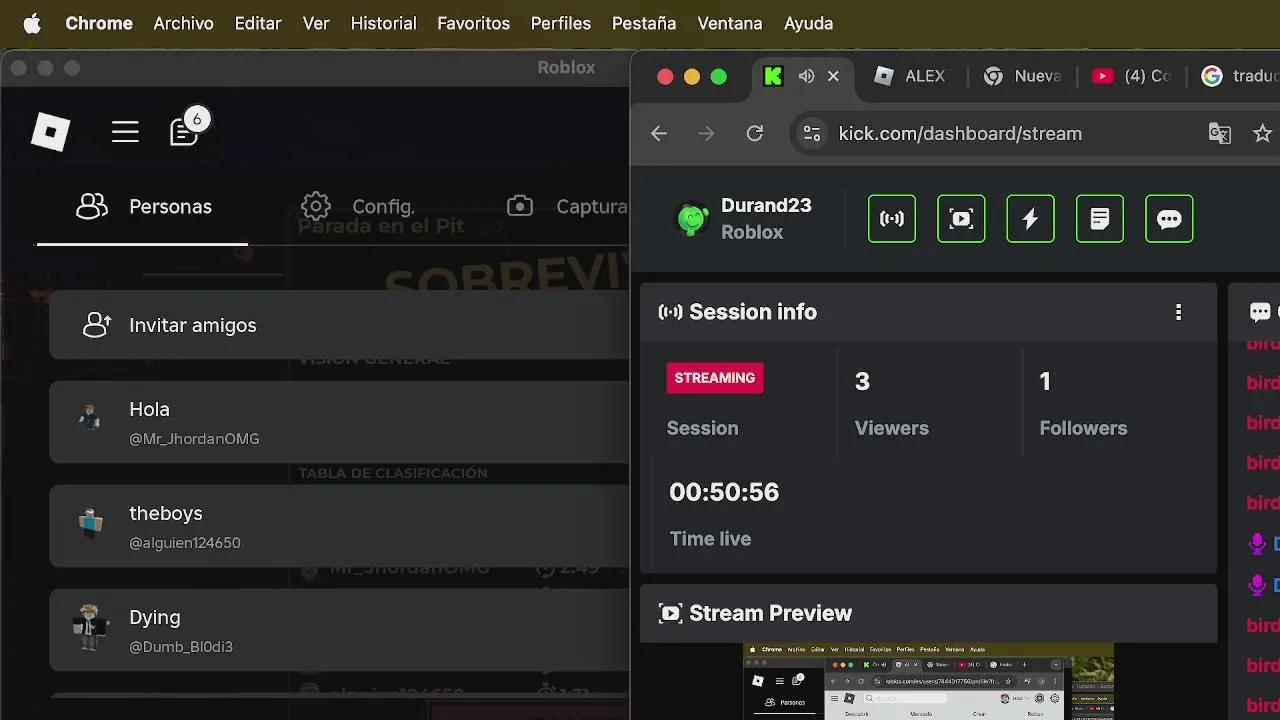1280x720 pixels.
Task: Click the Personas people icon
Action: tap(92, 207)
